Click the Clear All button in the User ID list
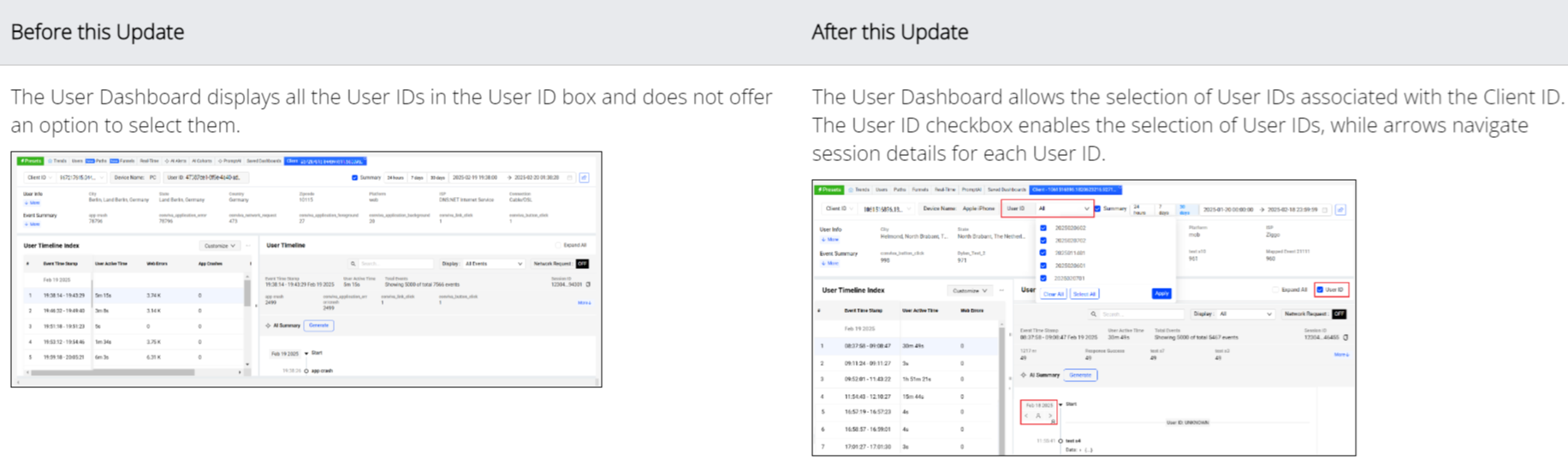 [1053, 294]
